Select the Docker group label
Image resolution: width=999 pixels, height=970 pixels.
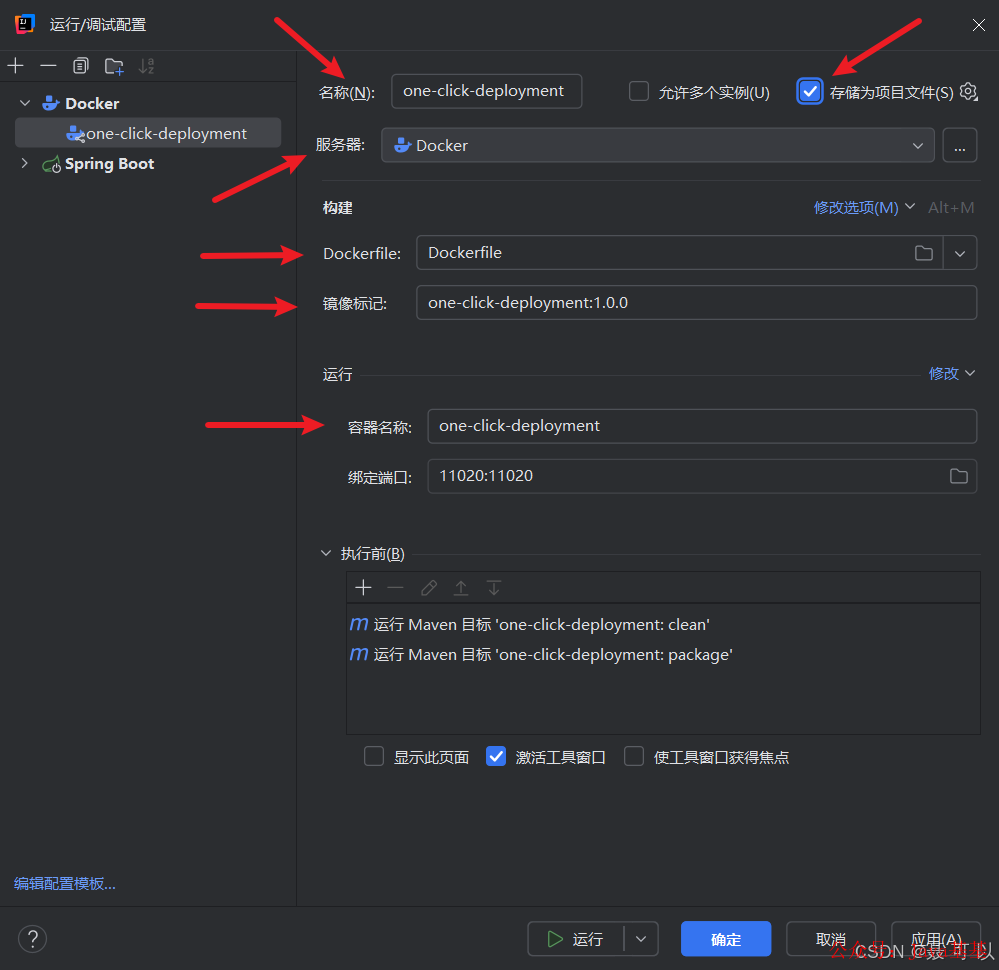click(92, 103)
